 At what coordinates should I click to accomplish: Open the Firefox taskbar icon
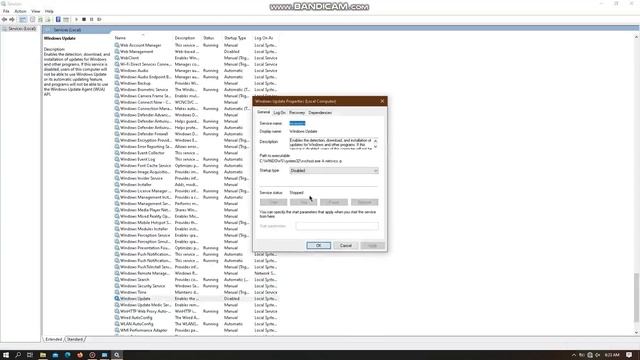80,355
